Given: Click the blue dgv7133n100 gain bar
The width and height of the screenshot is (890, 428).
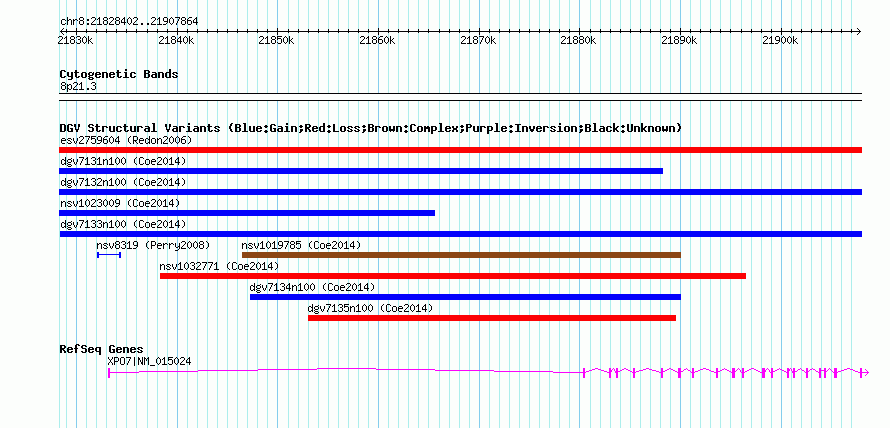Looking at the screenshot, I should pyautogui.click(x=460, y=234).
